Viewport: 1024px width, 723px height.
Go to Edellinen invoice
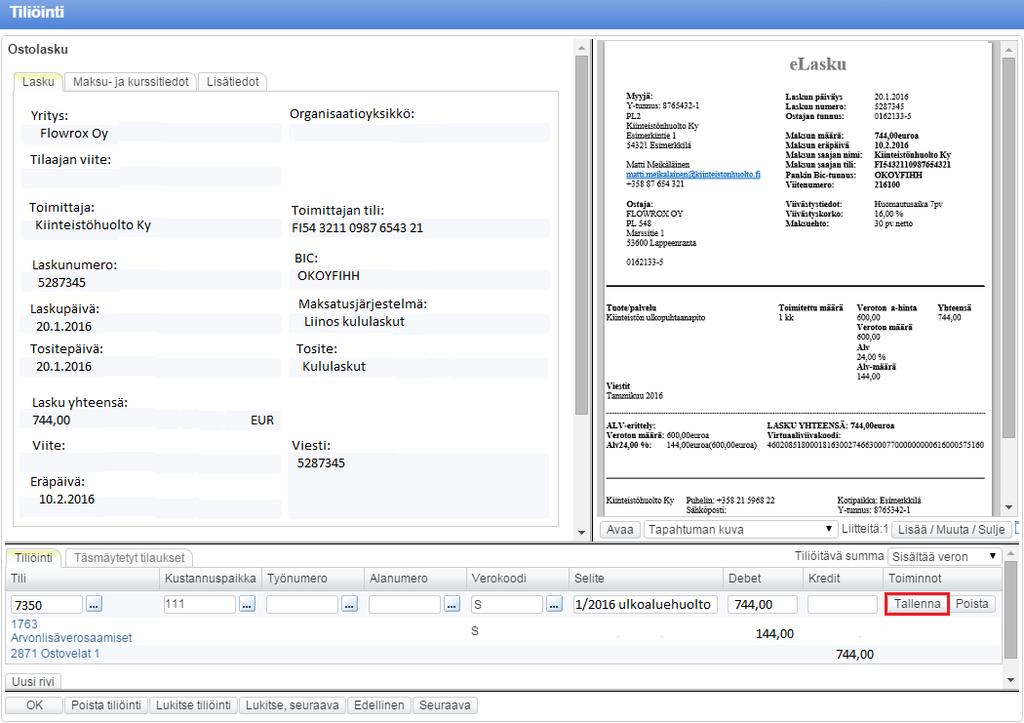tap(379, 705)
